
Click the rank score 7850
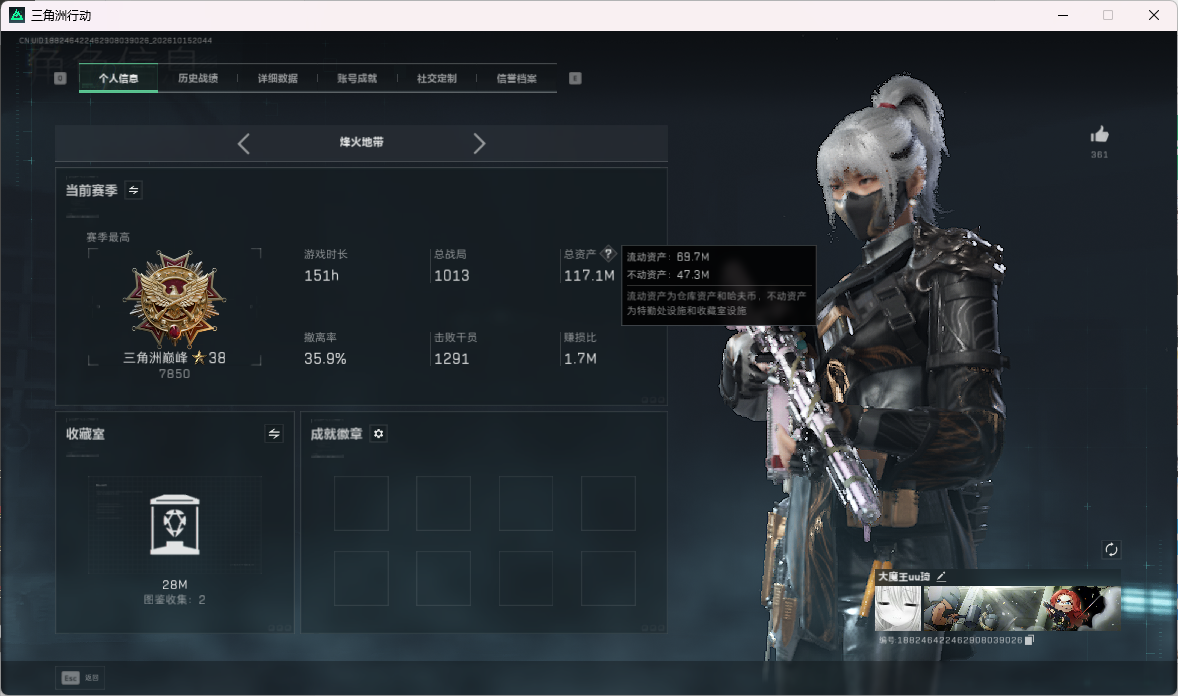tap(174, 374)
